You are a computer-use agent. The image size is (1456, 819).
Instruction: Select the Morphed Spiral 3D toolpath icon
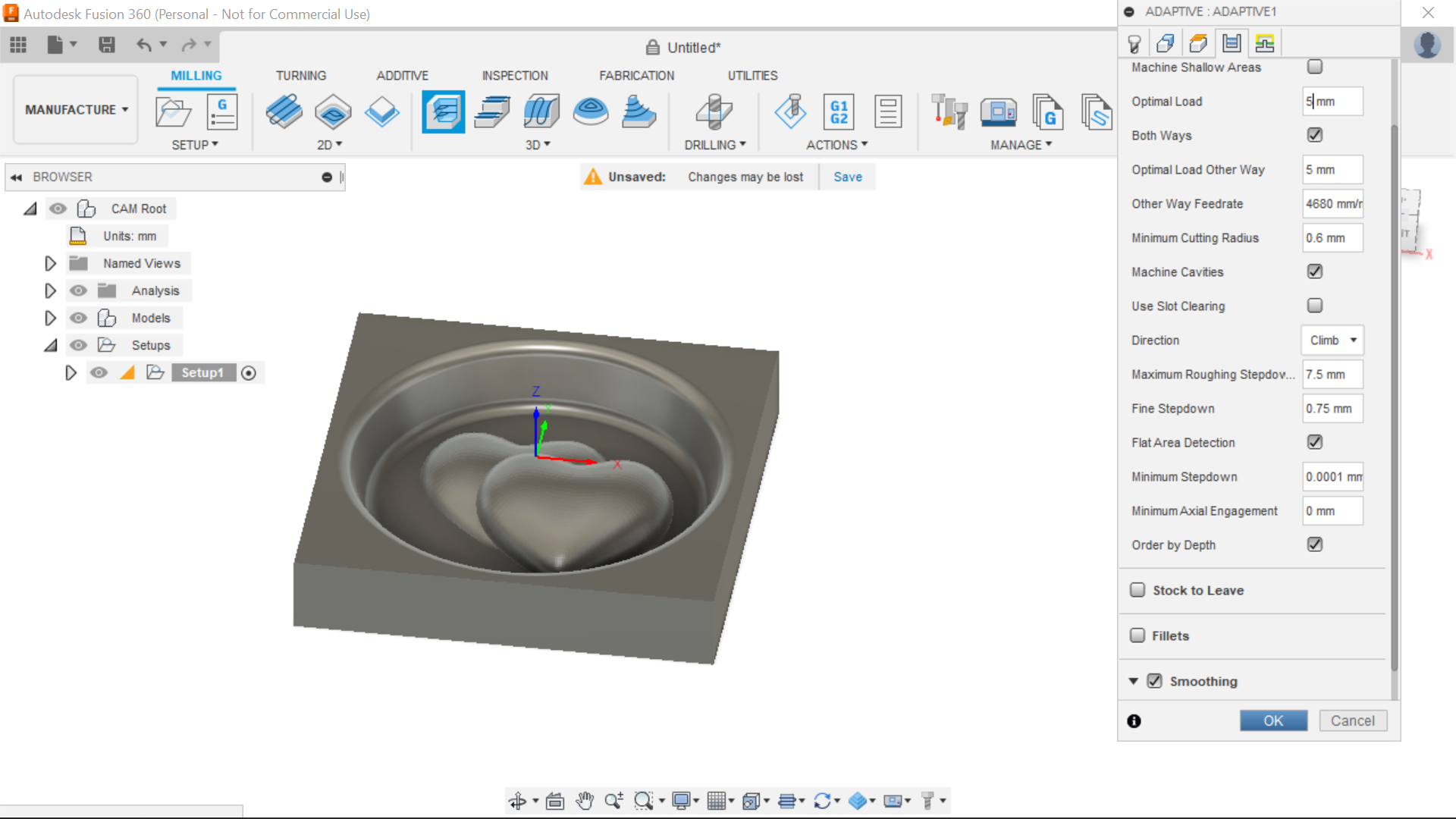[541, 111]
